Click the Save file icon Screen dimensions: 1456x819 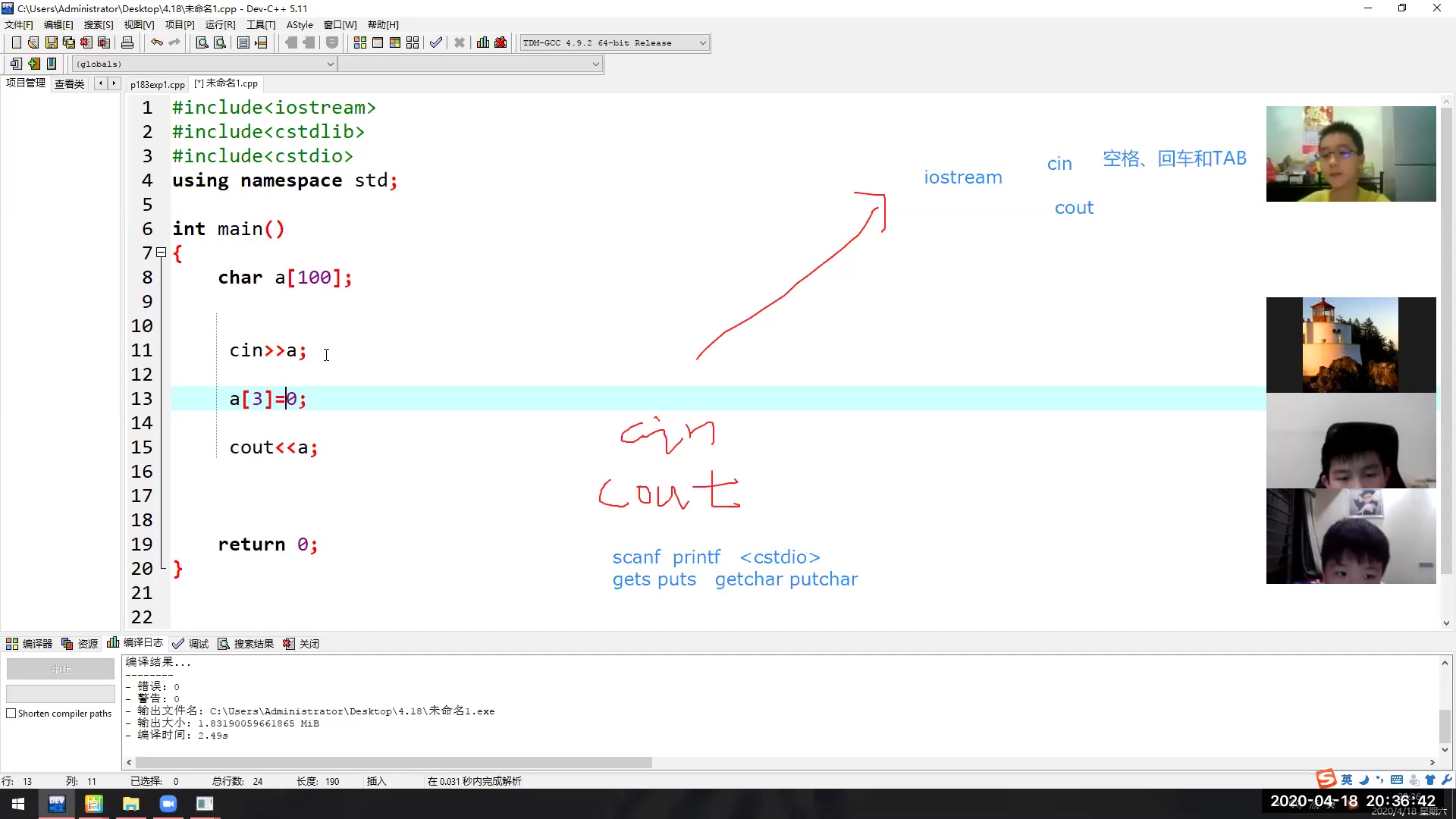tap(51, 42)
